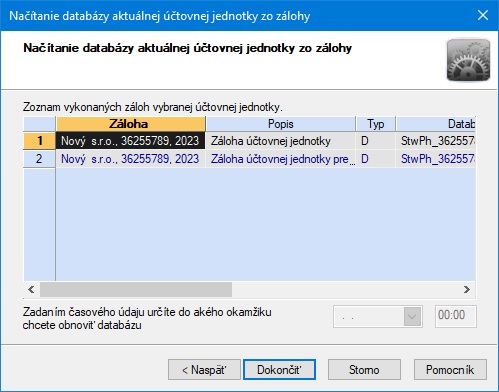Click 'Záloha účtovnej jednotky pre...' description in row 2

(x=281, y=159)
